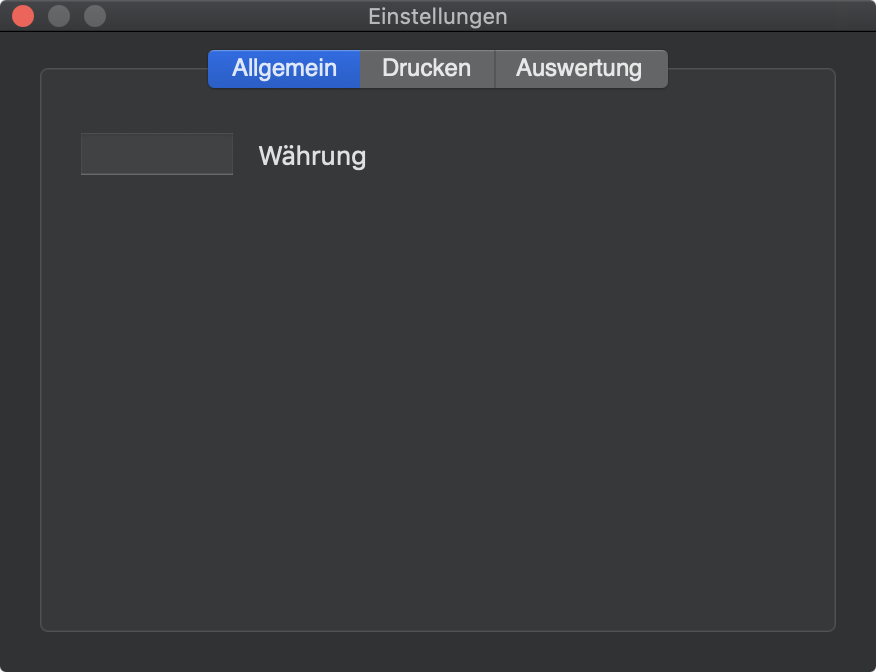Focus the currency text box

157,154
